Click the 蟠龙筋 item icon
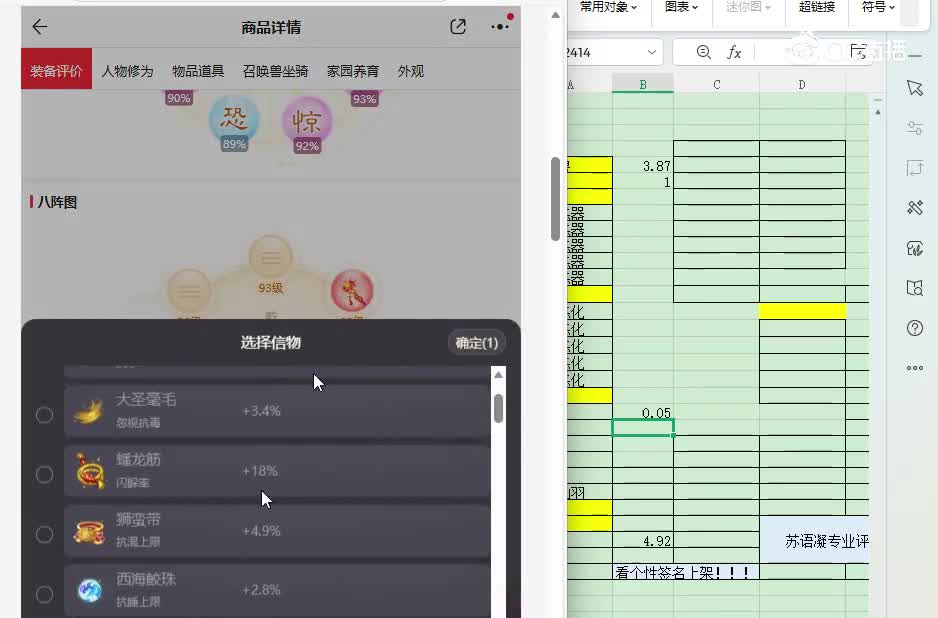938x618 pixels. pos(90,471)
